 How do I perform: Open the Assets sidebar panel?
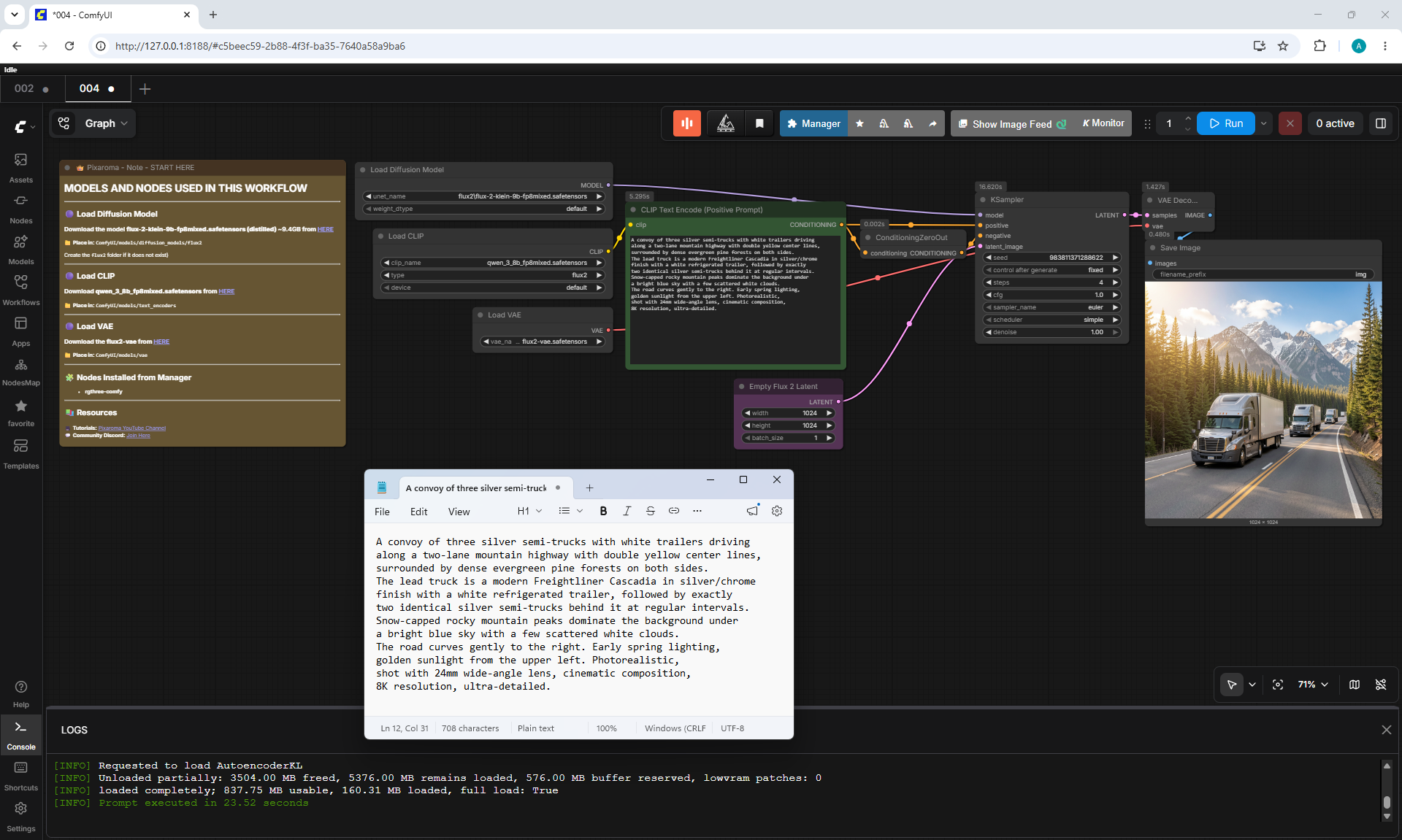21,167
